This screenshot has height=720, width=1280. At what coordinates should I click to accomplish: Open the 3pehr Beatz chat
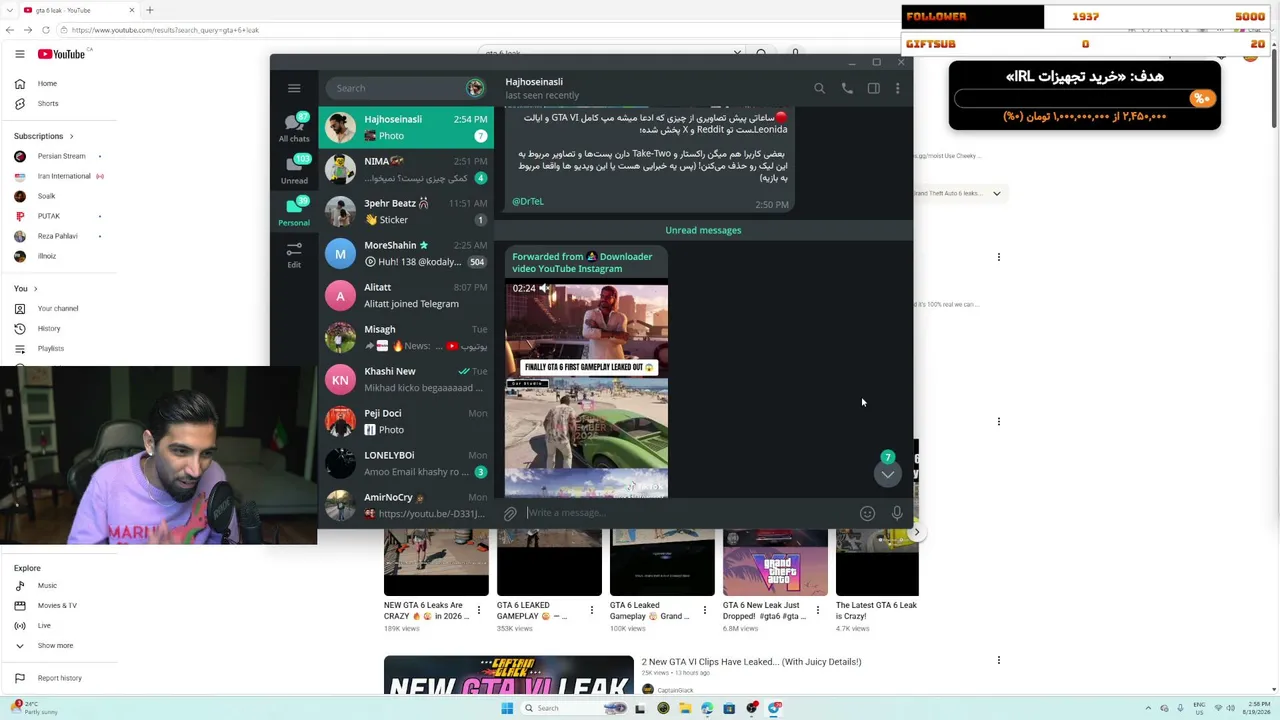(406, 211)
